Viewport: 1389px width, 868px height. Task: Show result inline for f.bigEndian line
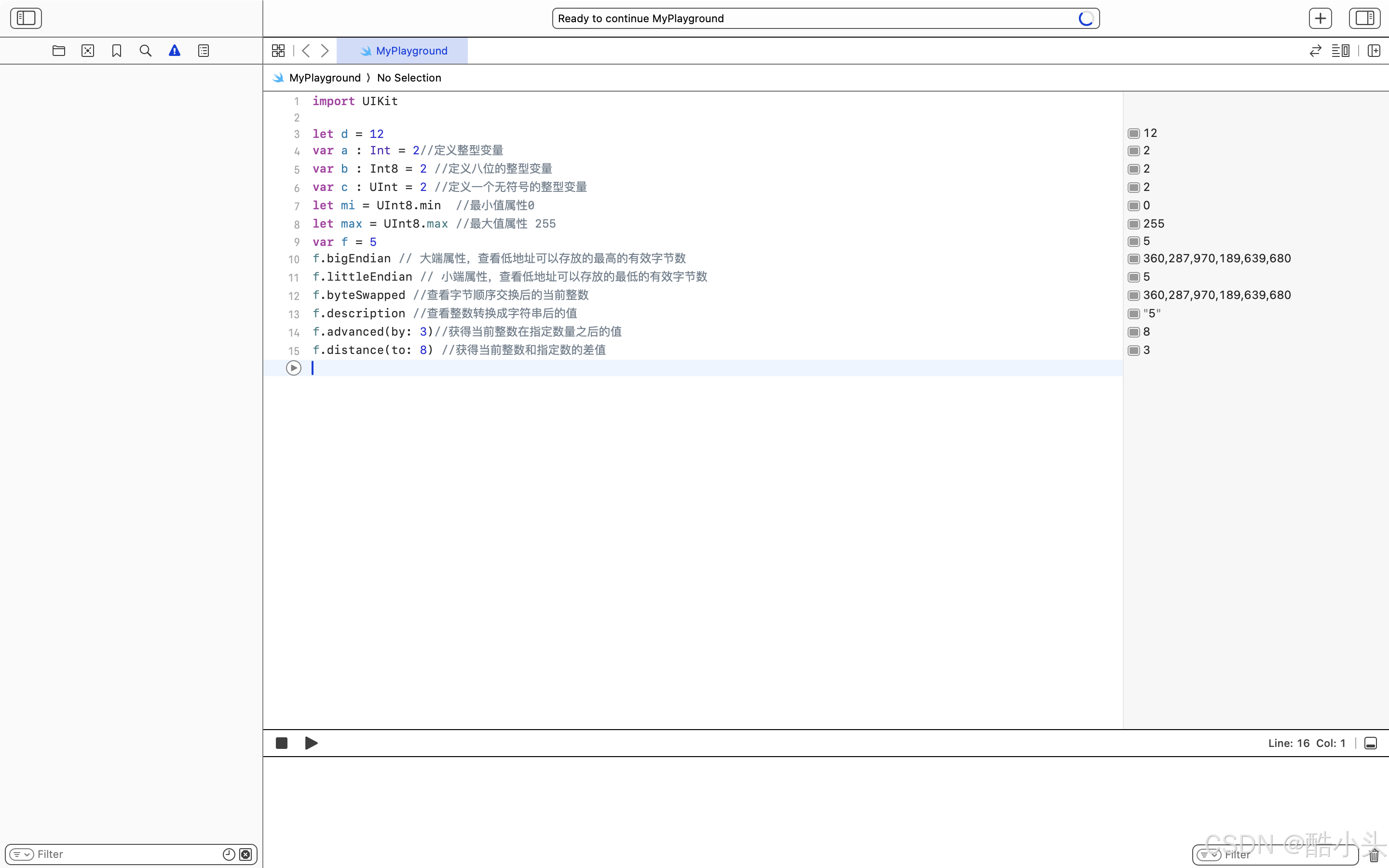click(x=1133, y=258)
